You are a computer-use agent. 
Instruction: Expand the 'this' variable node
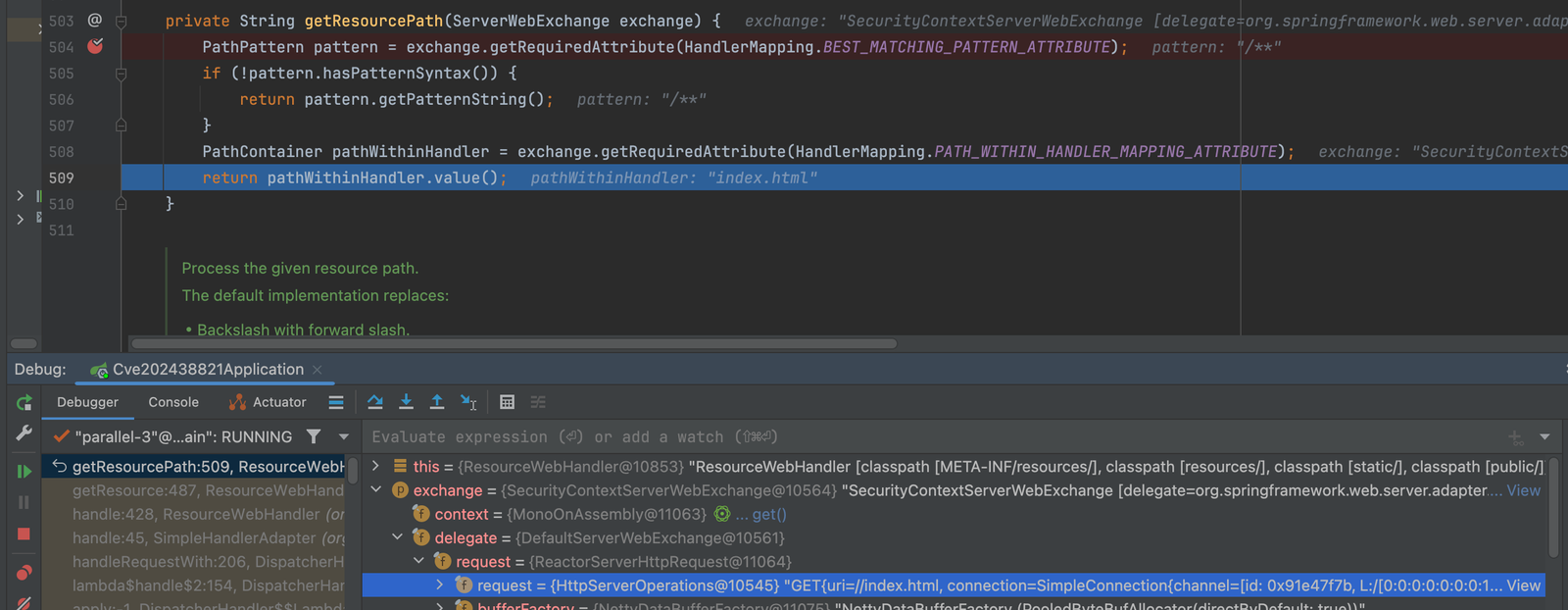click(x=376, y=467)
